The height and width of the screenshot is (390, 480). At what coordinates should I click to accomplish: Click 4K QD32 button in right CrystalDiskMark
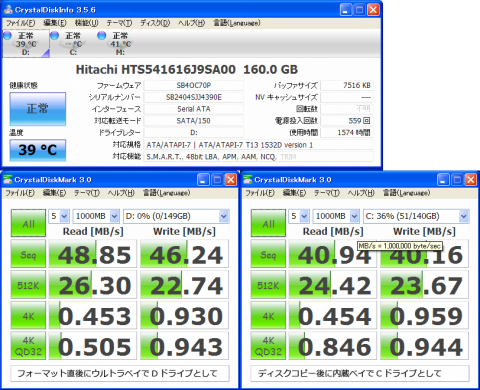268,346
